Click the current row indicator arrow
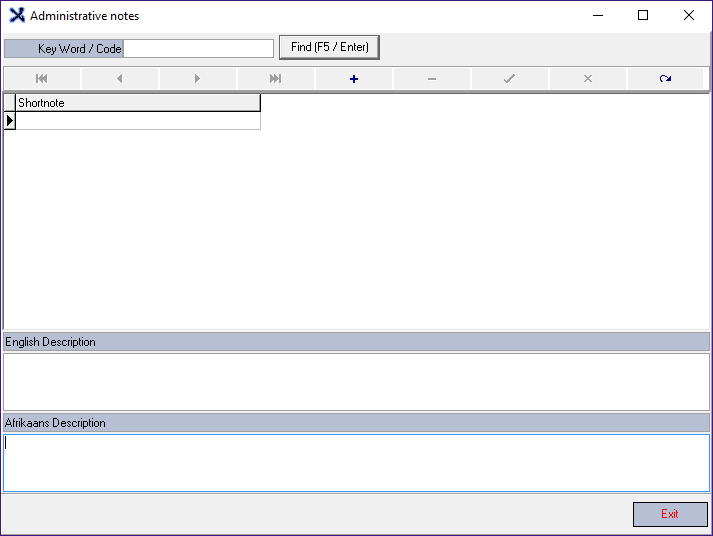 [x=10, y=121]
